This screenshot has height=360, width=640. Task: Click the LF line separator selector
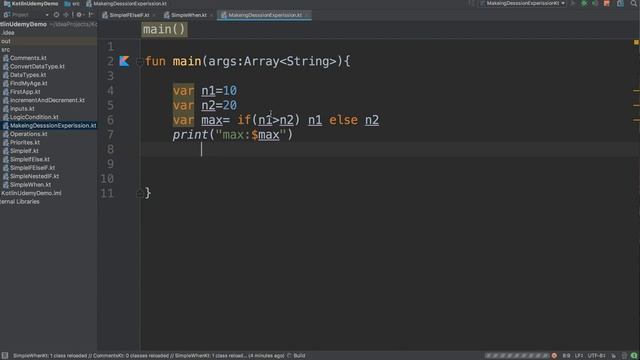click(x=579, y=356)
